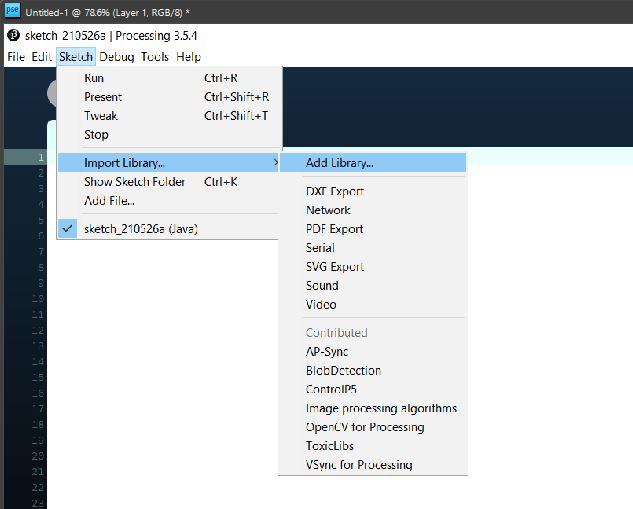Import the SVG Export library

(x=373, y=267)
